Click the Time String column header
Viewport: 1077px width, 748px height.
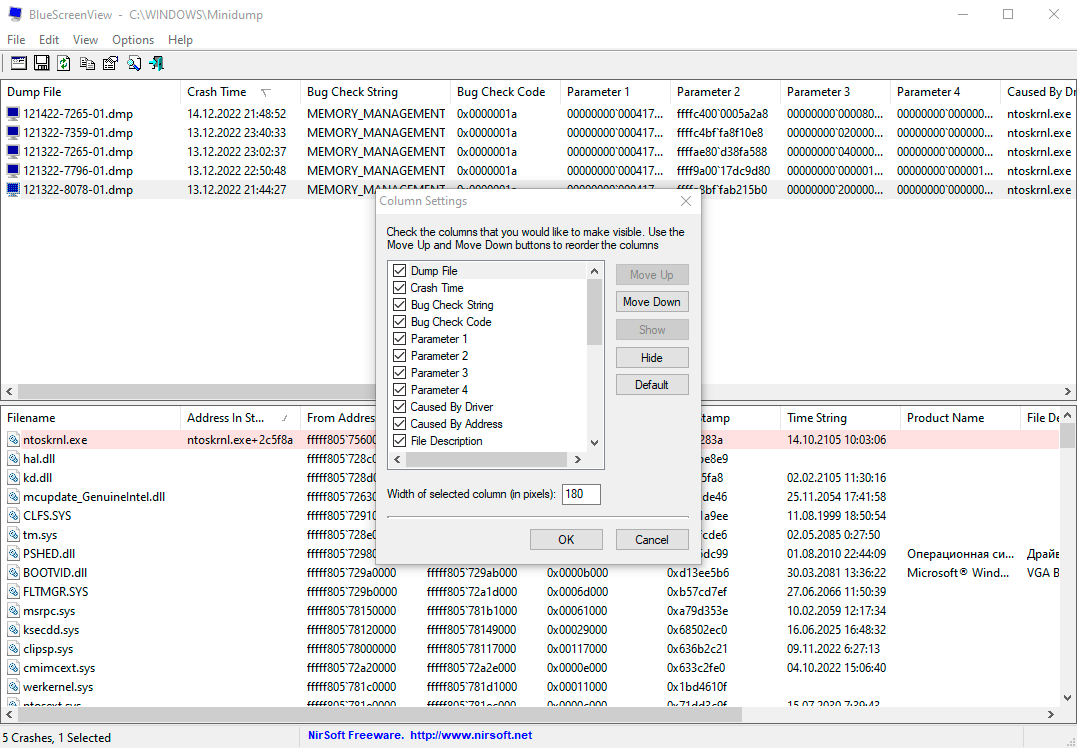[x=840, y=418]
